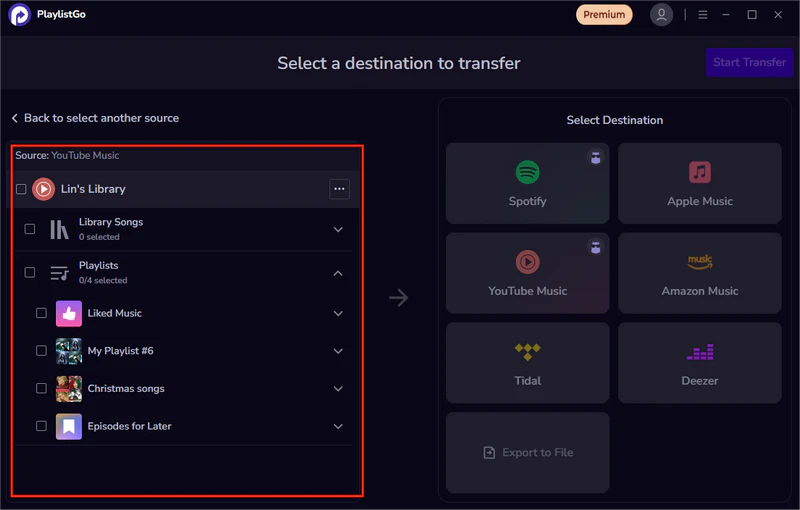Expand the My Playlist #6 row
Screen dimensions: 800x510
point(338,351)
